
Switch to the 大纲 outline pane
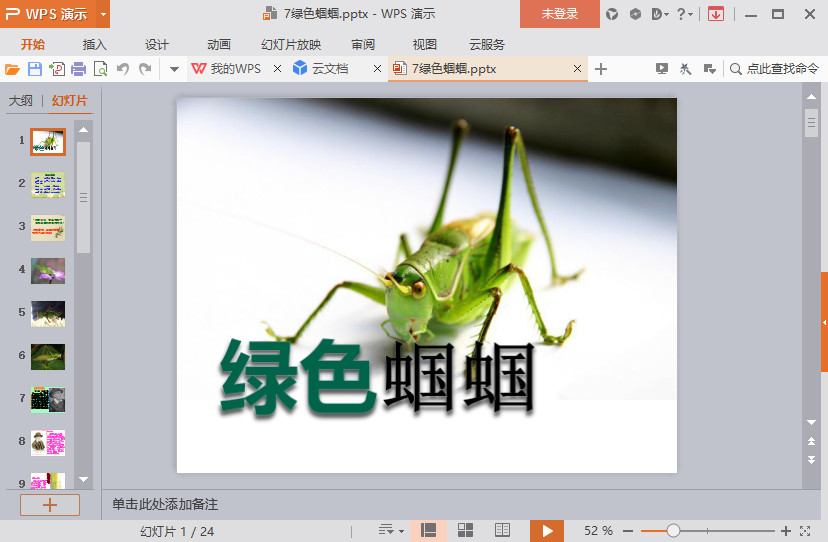click(21, 101)
